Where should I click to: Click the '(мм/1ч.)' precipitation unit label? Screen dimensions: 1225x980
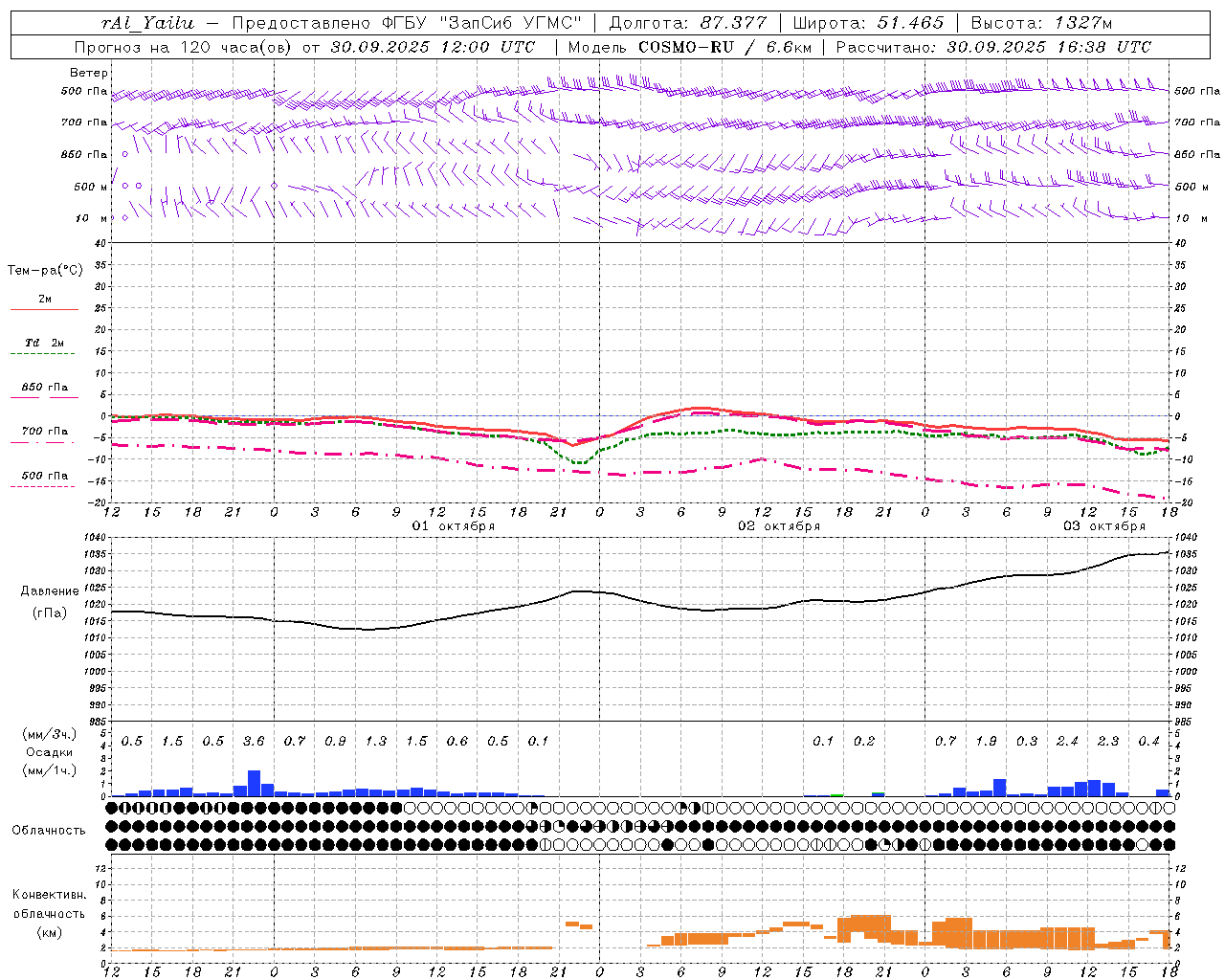[50, 770]
